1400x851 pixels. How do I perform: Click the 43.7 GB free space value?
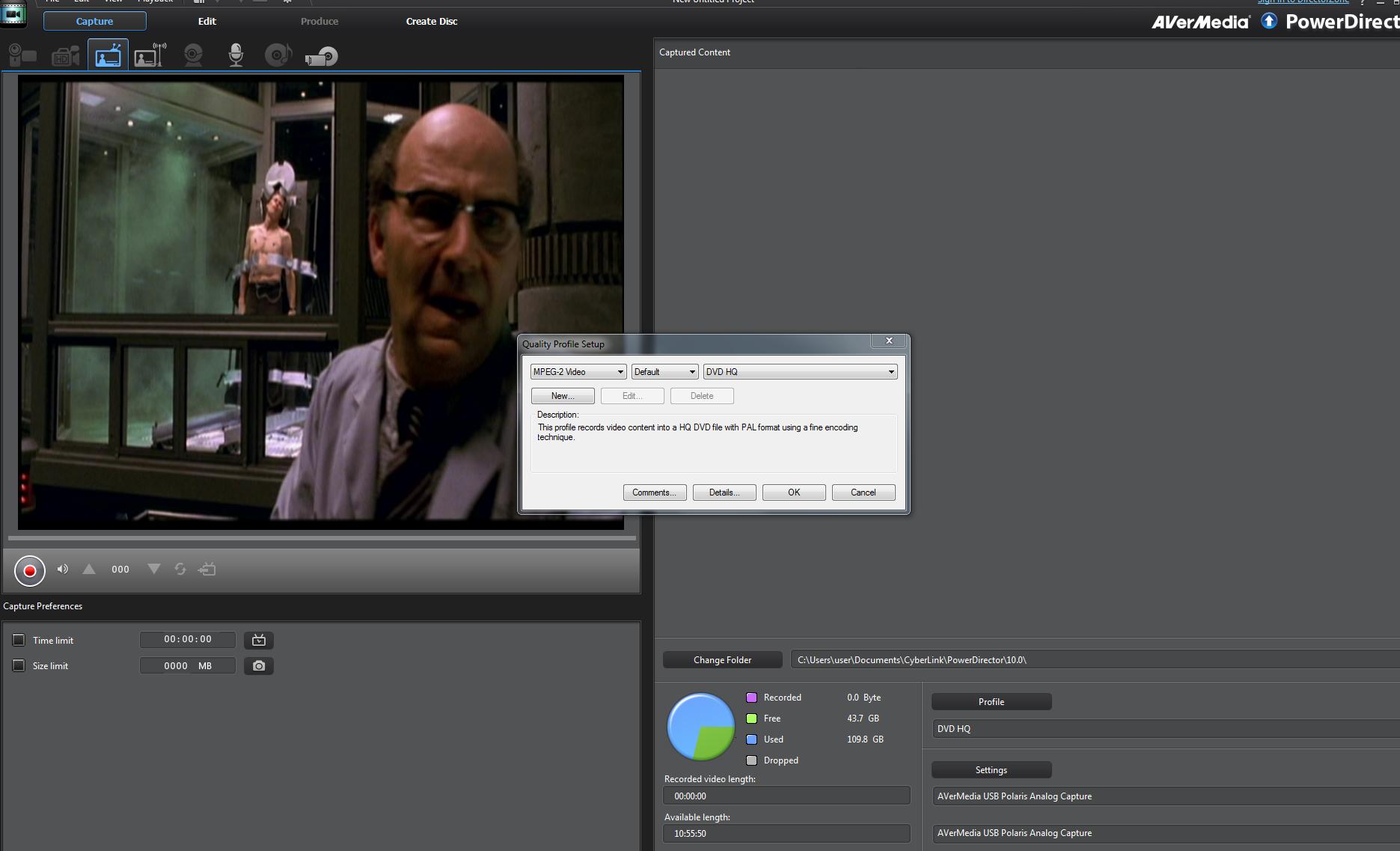(863, 719)
